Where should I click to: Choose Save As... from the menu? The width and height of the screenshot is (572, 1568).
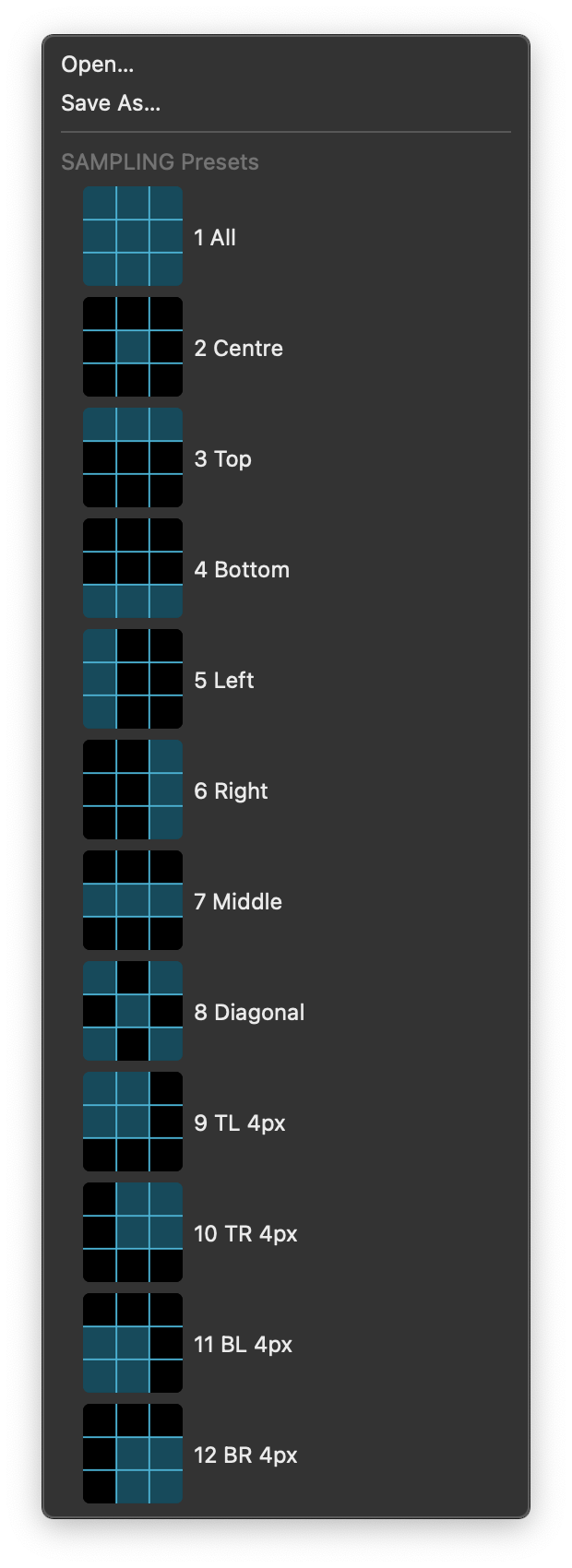(x=111, y=103)
